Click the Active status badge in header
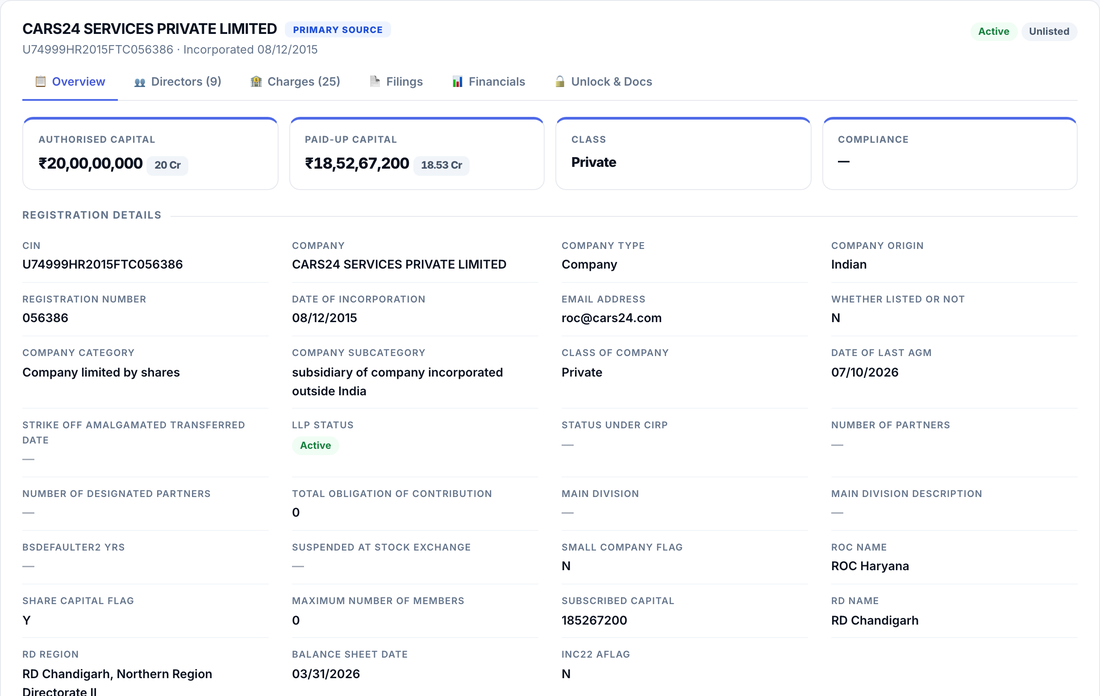 (993, 32)
